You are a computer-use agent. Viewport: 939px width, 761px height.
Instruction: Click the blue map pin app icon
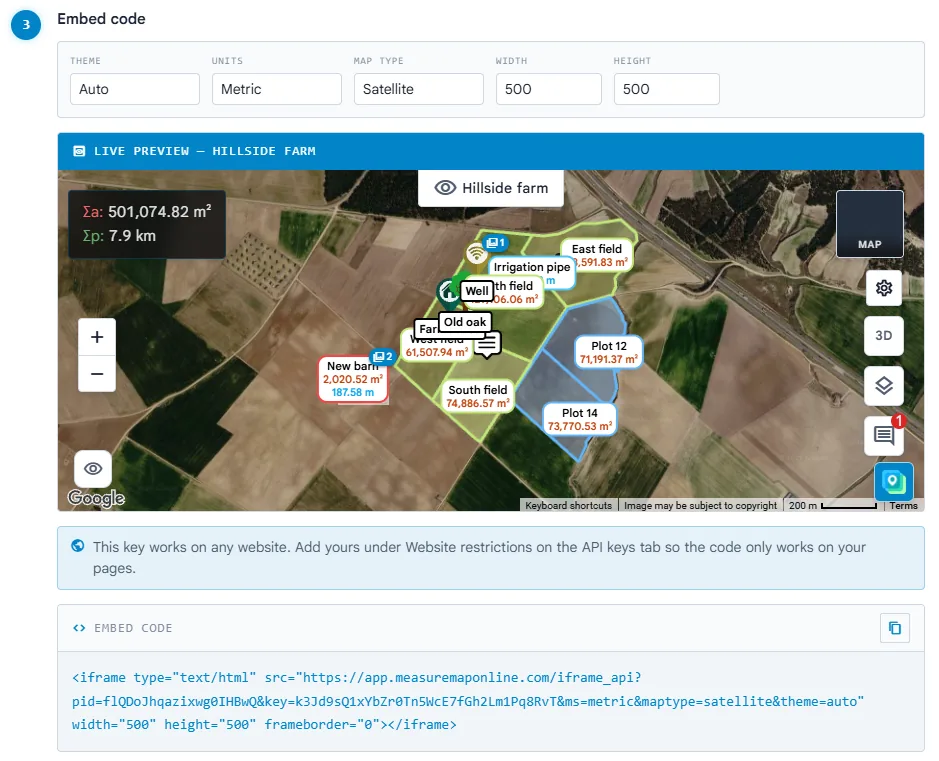(x=893, y=481)
